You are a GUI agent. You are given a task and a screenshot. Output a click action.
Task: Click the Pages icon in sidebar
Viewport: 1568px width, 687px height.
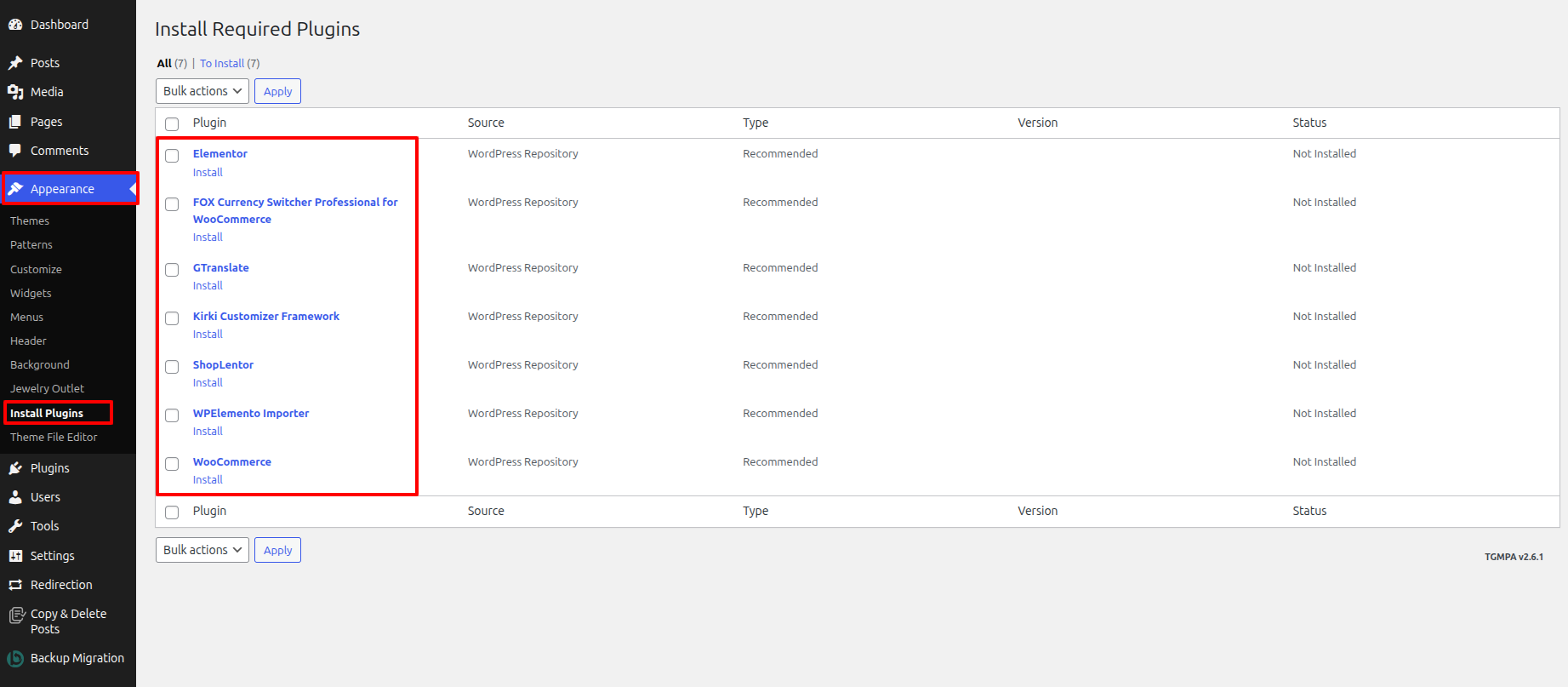[x=15, y=122]
